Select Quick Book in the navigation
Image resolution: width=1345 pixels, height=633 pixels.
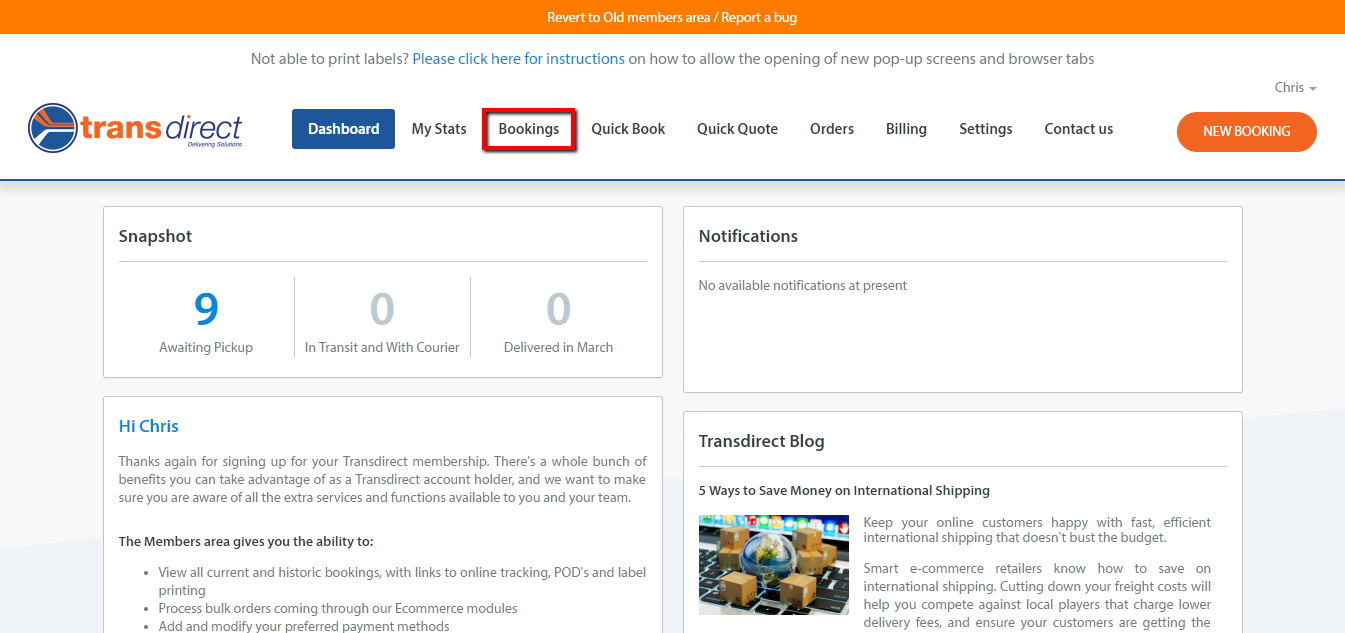tap(628, 129)
